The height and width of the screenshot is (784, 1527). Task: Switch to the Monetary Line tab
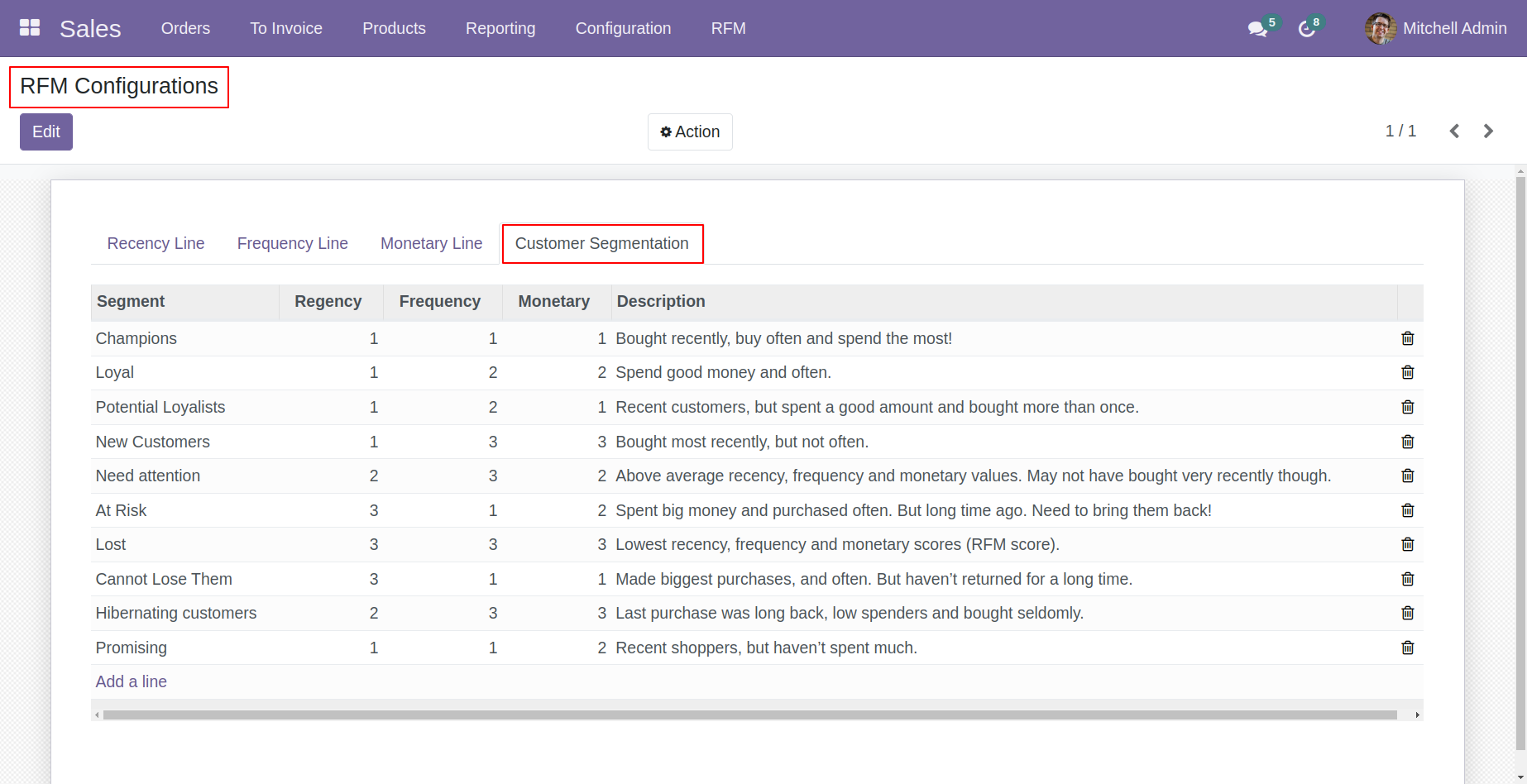click(431, 243)
